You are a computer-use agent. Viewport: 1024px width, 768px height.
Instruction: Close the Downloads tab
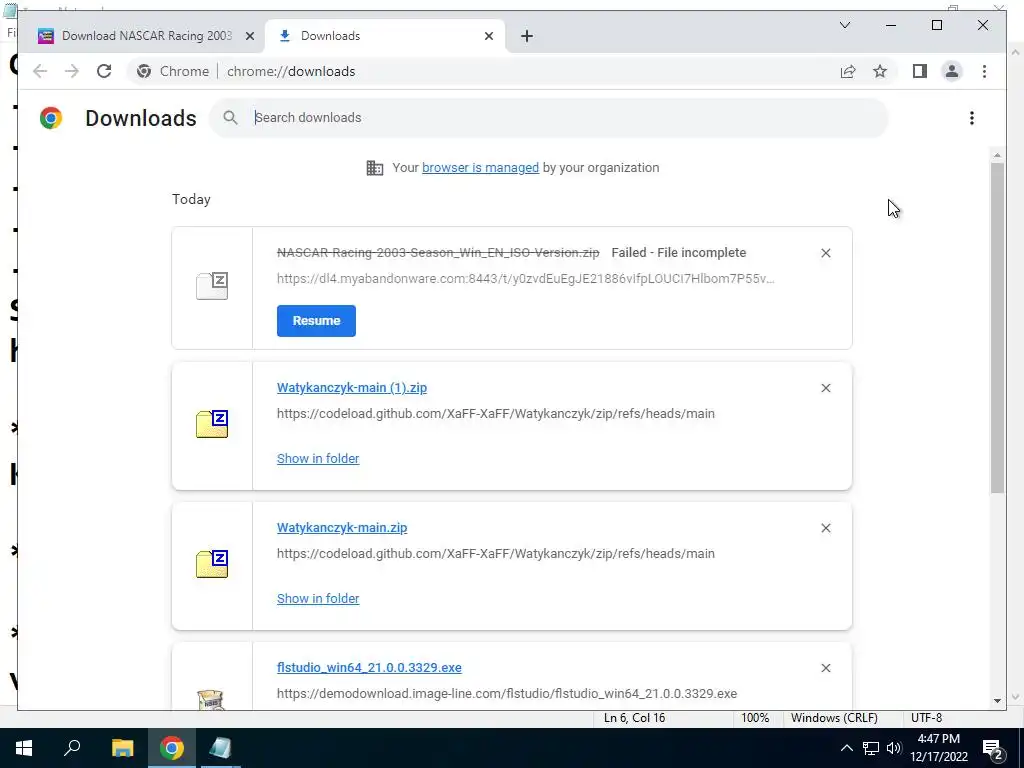coord(488,36)
